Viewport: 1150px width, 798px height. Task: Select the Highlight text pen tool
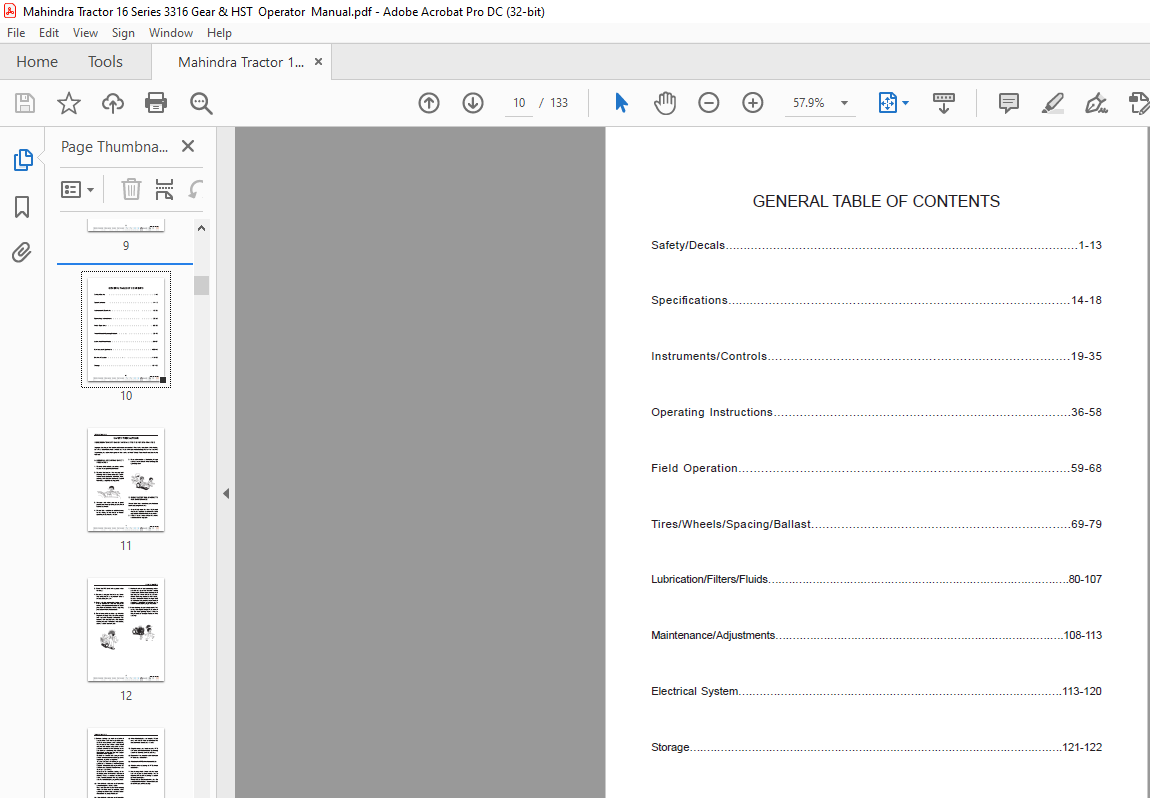click(1052, 103)
